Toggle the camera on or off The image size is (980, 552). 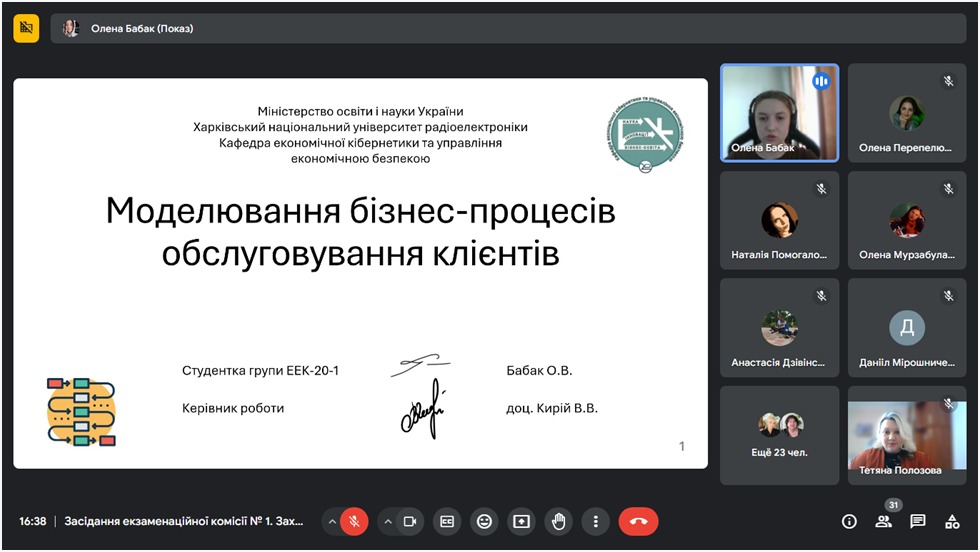(x=409, y=521)
